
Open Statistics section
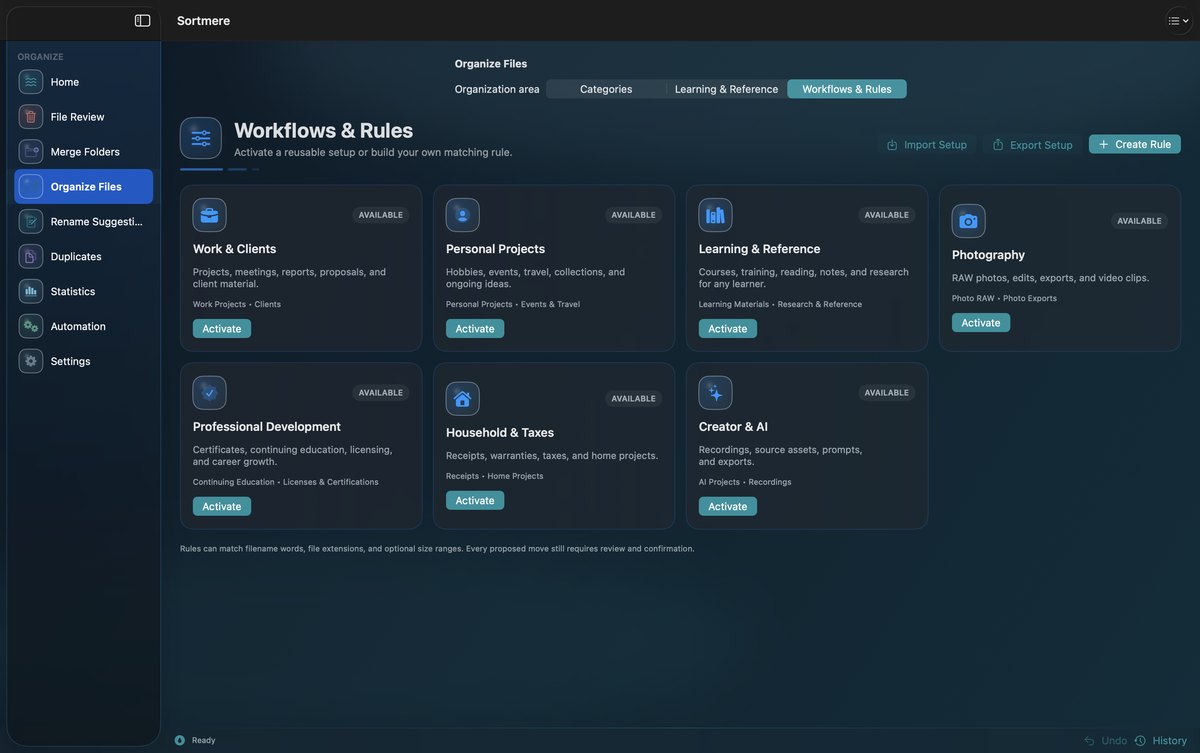(84, 292)
